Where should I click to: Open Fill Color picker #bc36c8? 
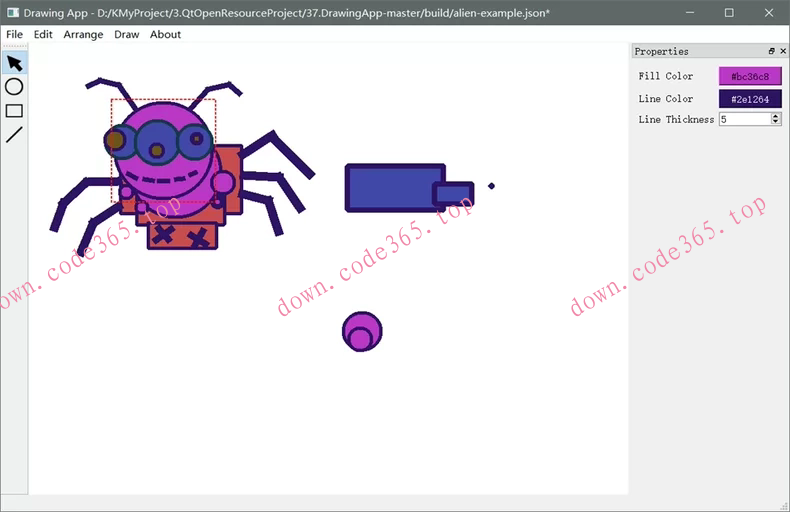click(750, 76)
